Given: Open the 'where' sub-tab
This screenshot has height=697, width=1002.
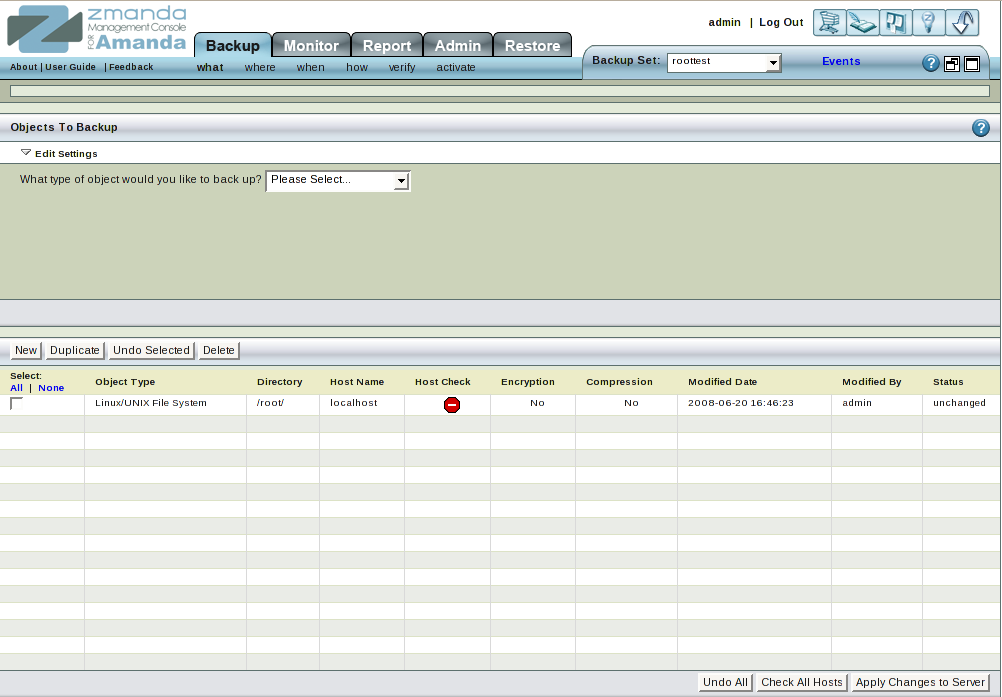Looking at the screenshot, I should (x=260, y=67).
